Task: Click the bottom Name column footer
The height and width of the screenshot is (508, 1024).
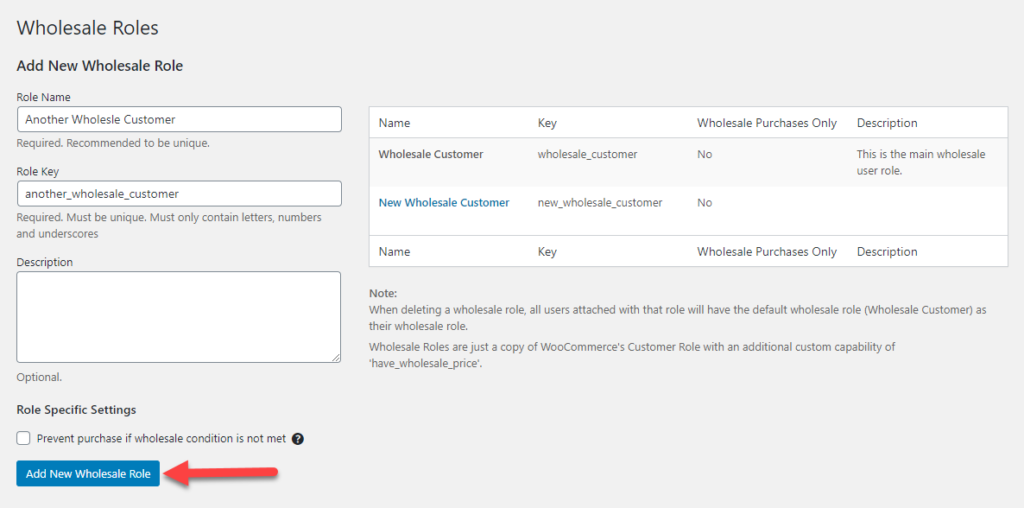Action: coord(394,251)
